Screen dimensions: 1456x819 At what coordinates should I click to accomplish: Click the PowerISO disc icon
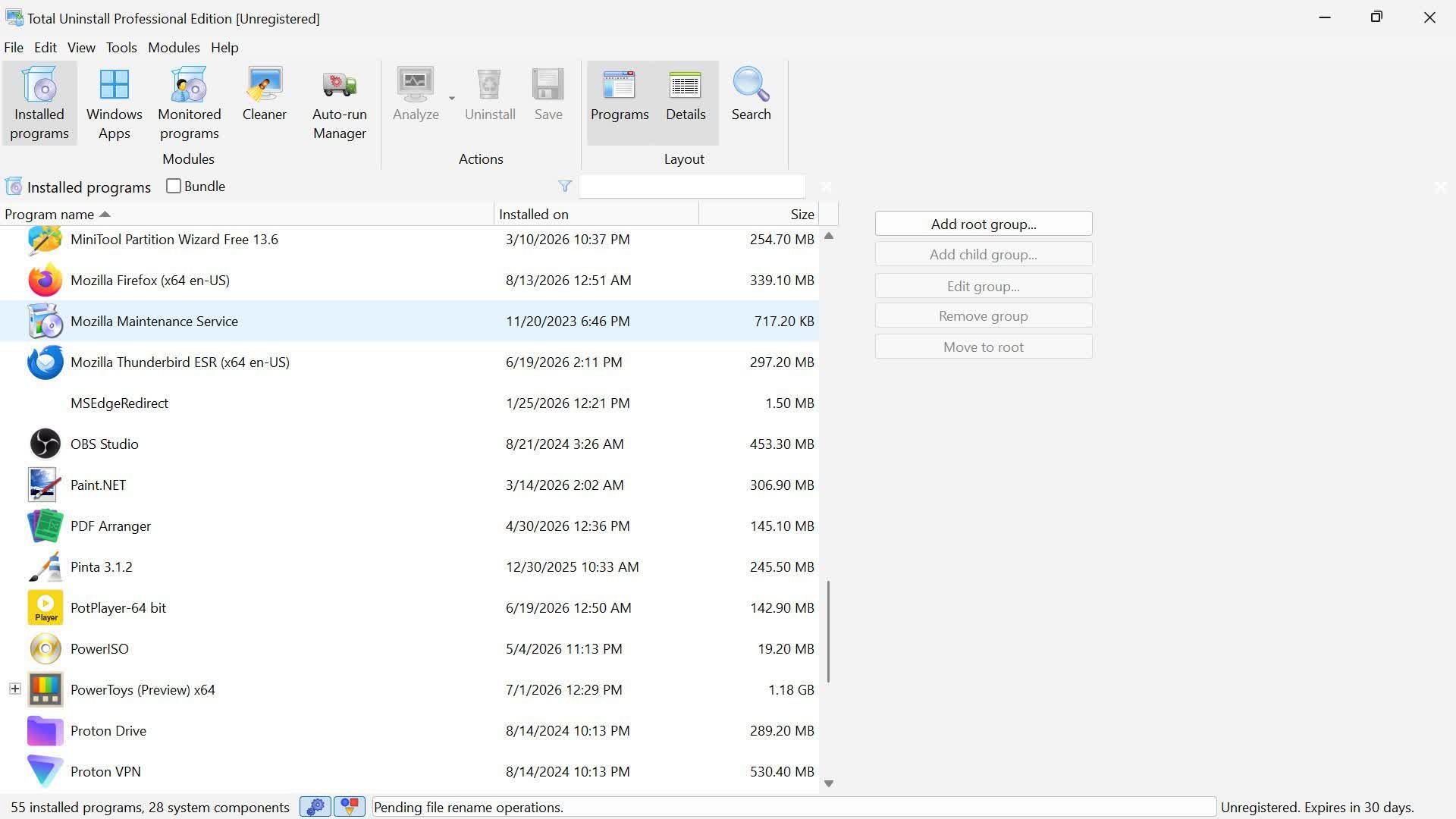point(45,649)
